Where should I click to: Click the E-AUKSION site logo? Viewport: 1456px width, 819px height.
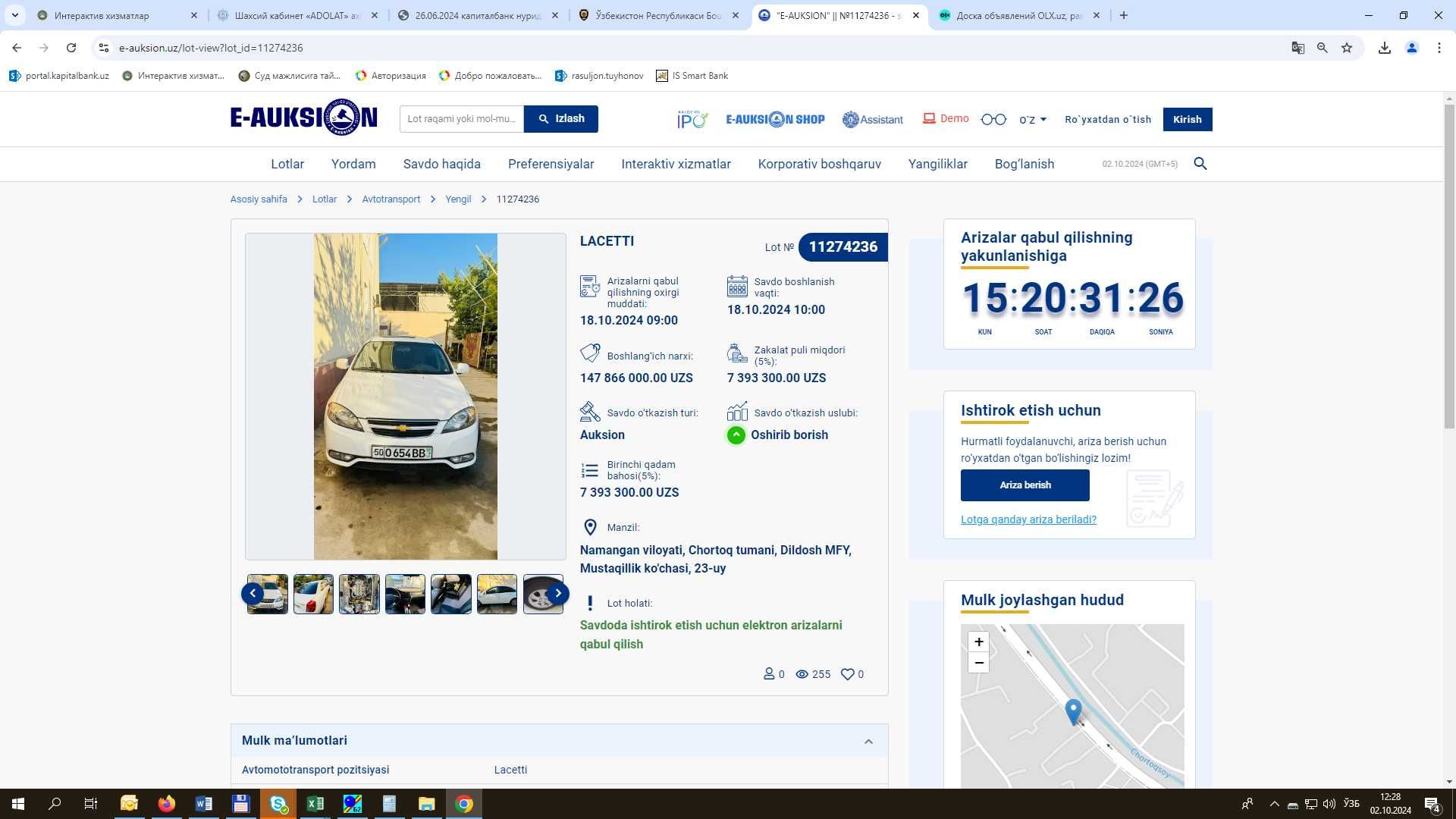[x=303, y=118]
